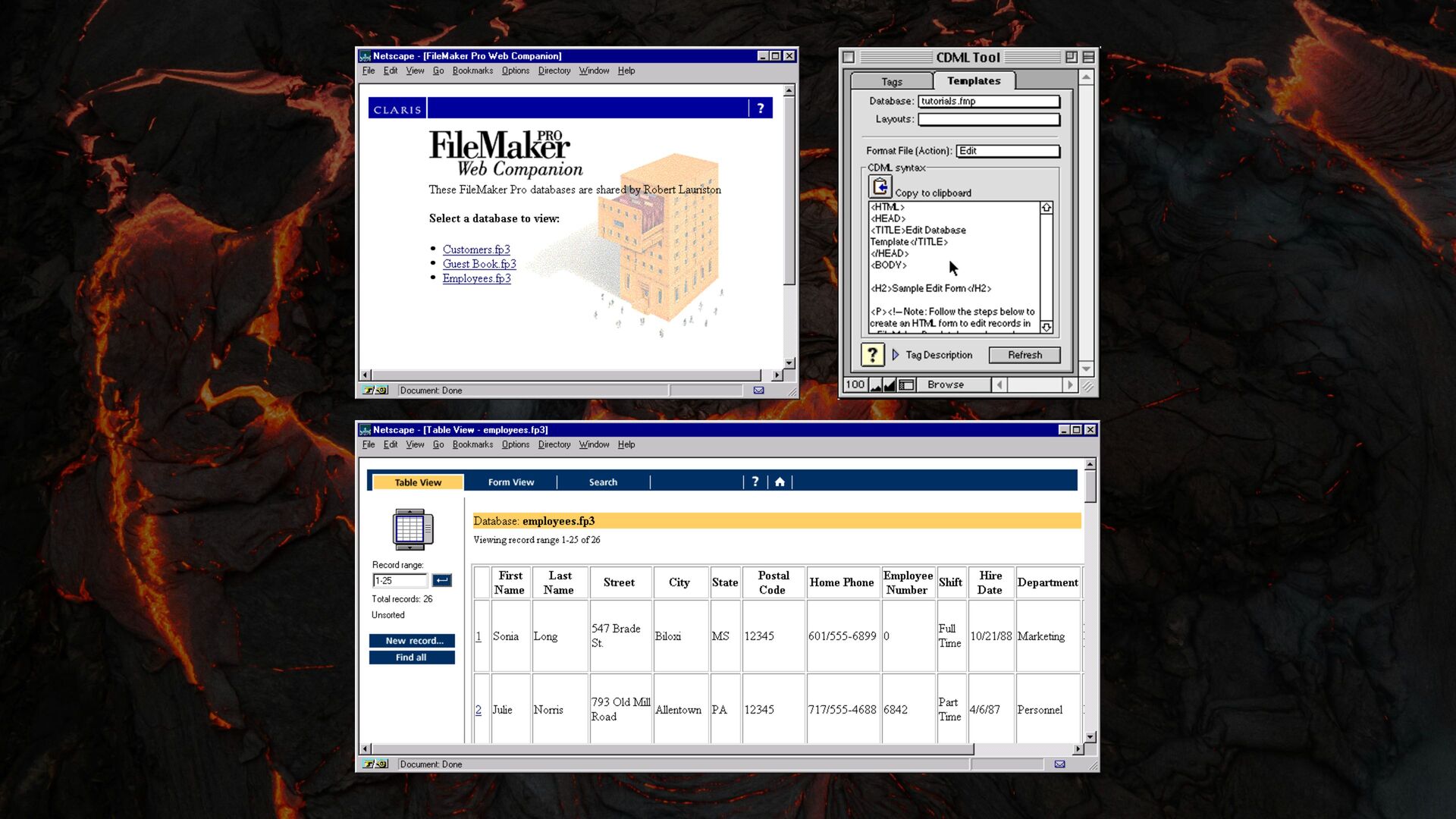The image size is (1456, 819).
Task: Open Options menu in Web Companion window
Action: 516,71
